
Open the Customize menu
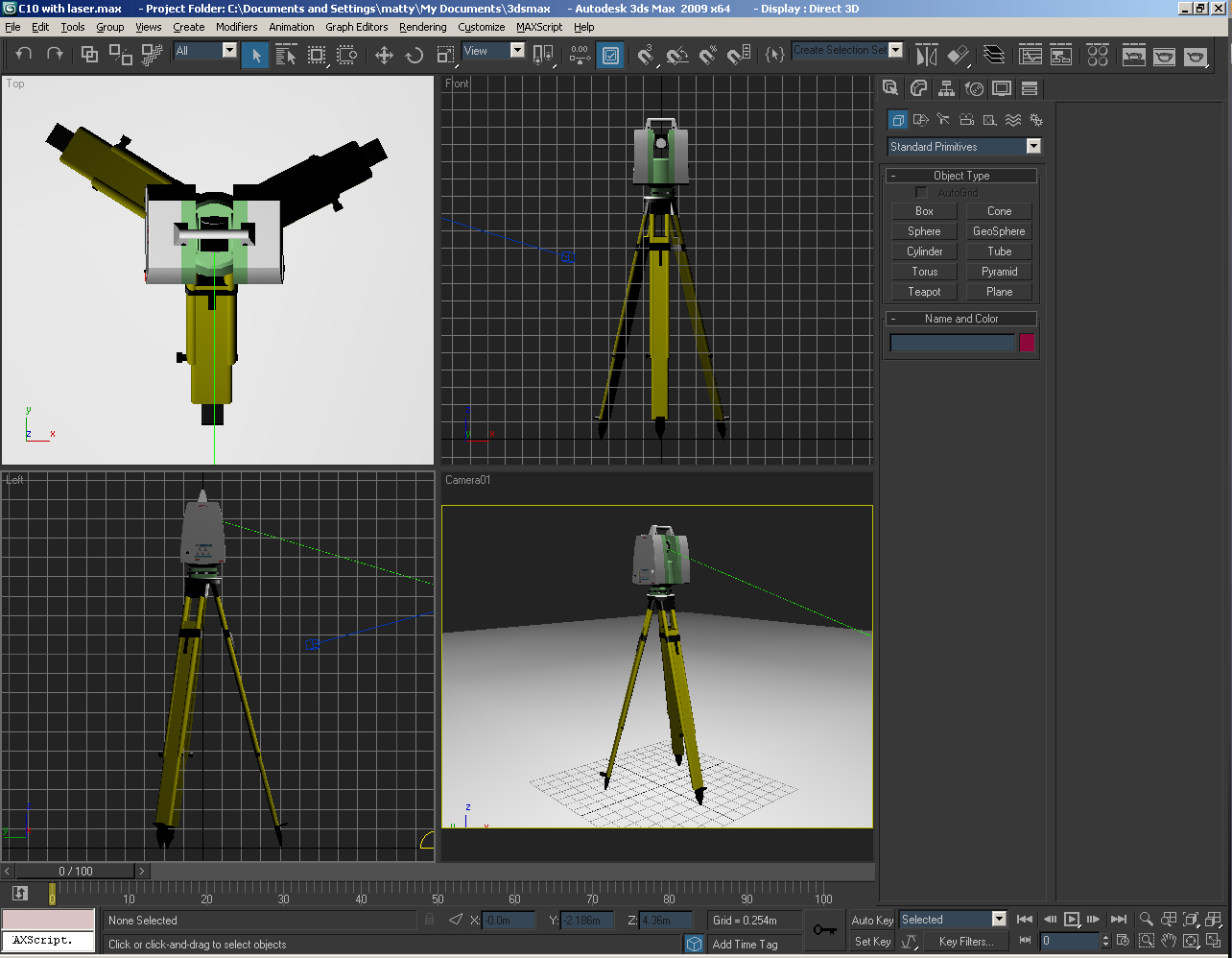pos(482,27)
